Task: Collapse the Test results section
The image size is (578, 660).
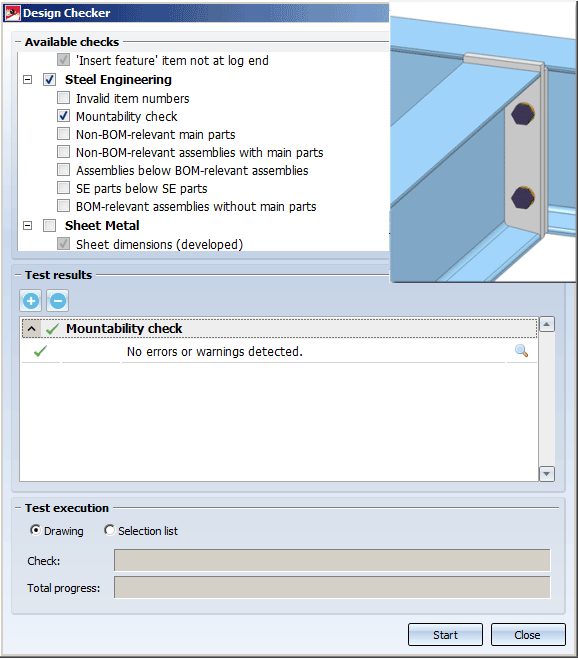Action: point(18,275)
